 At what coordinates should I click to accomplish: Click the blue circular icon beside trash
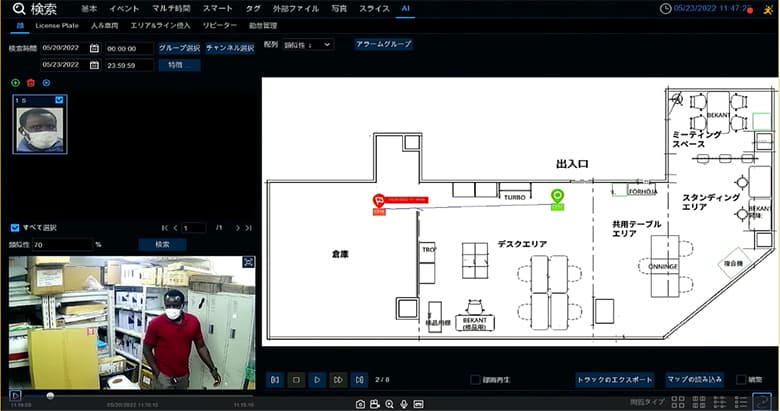[46, 83]
